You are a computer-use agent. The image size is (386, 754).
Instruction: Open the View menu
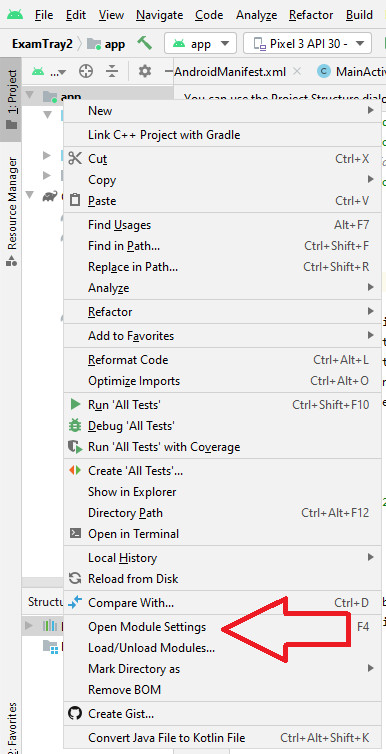coord(111,15)
